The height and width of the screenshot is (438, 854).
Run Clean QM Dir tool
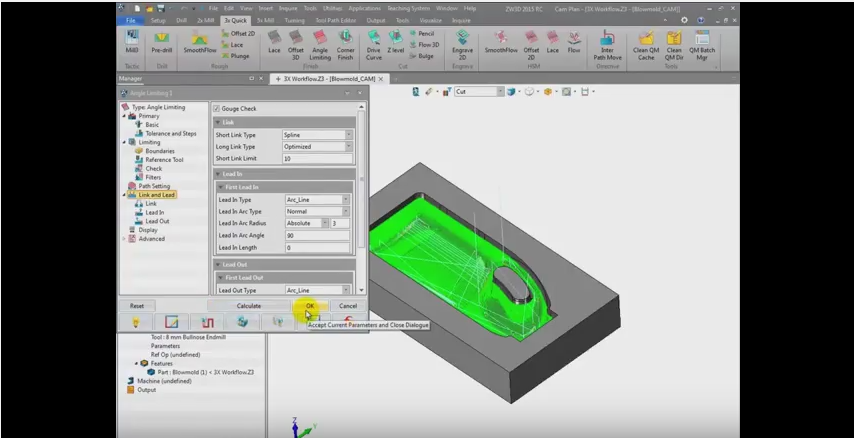tap(674, 45)
